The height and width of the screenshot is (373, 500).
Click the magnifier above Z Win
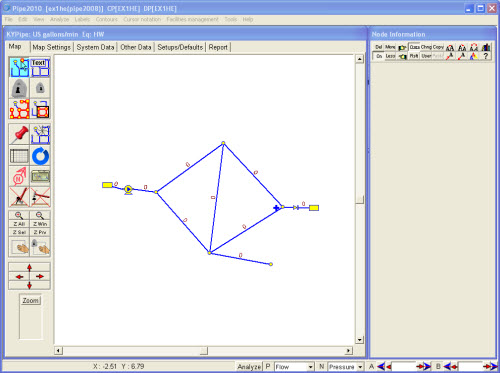tap(40, 215)
